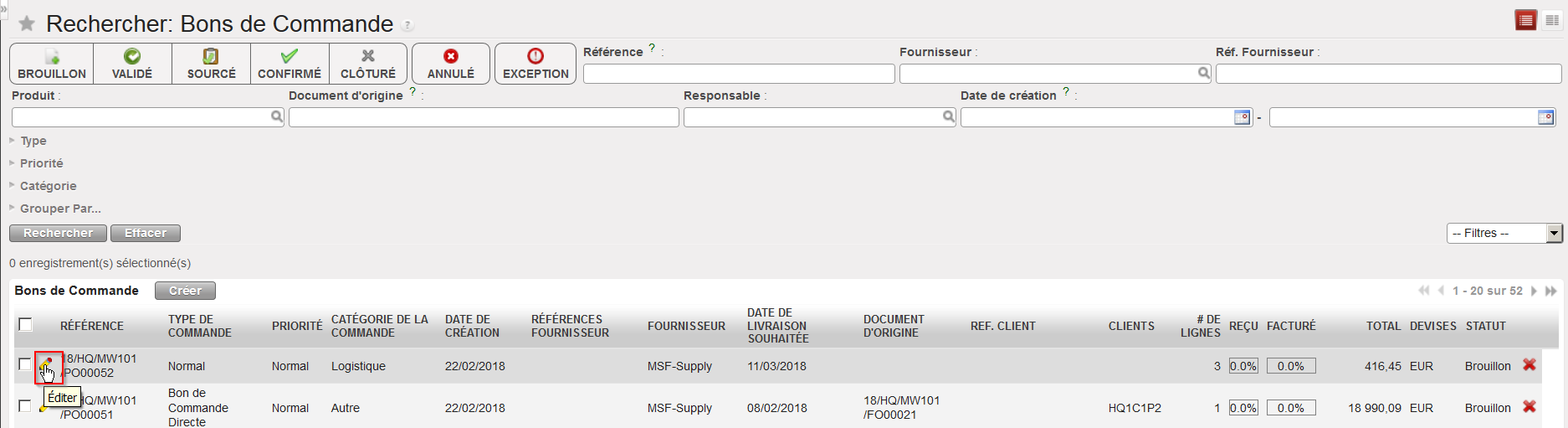Open the Produit search magnifier
The image size is (1568, 428).
tap(277, 117)
